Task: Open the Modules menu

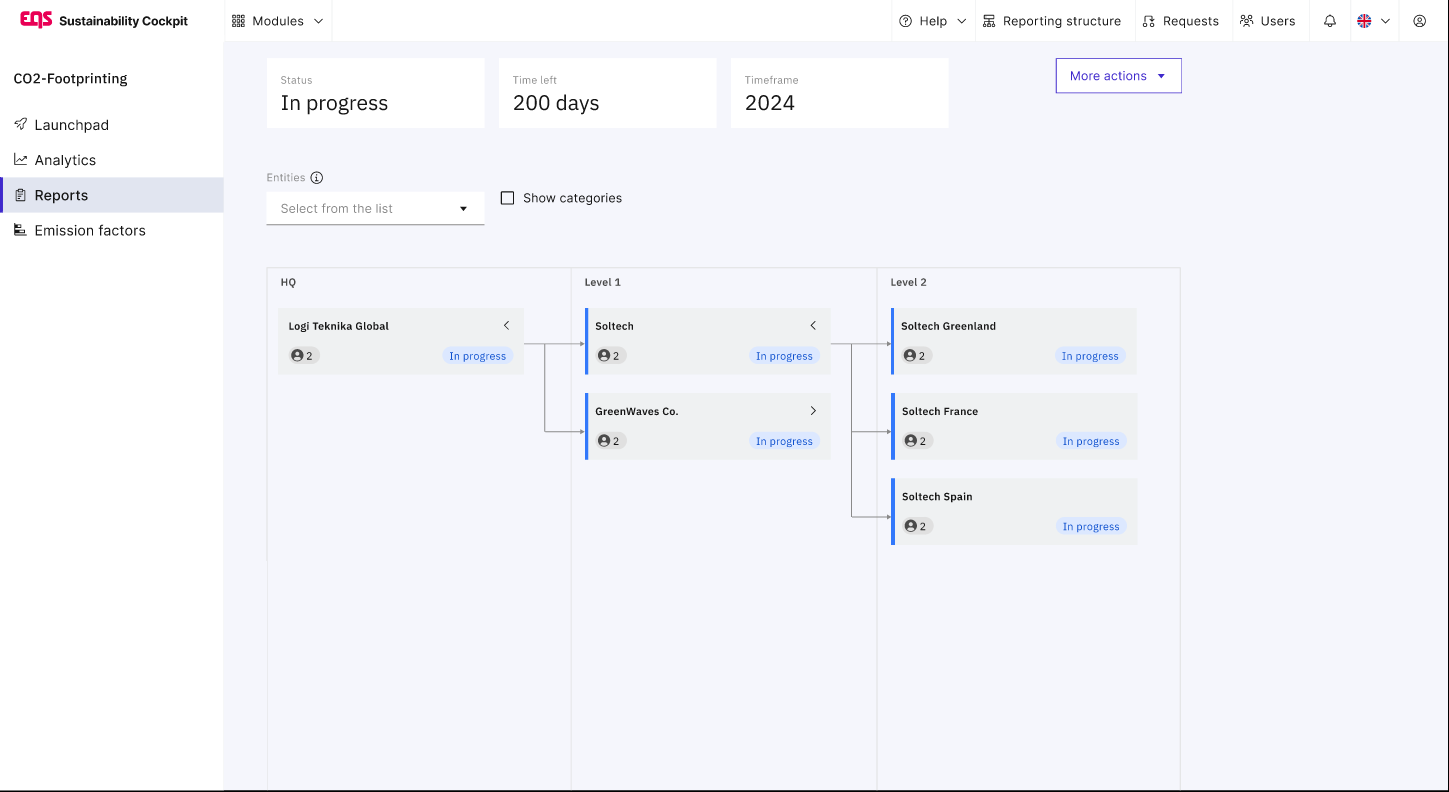Action: point(278,21)
